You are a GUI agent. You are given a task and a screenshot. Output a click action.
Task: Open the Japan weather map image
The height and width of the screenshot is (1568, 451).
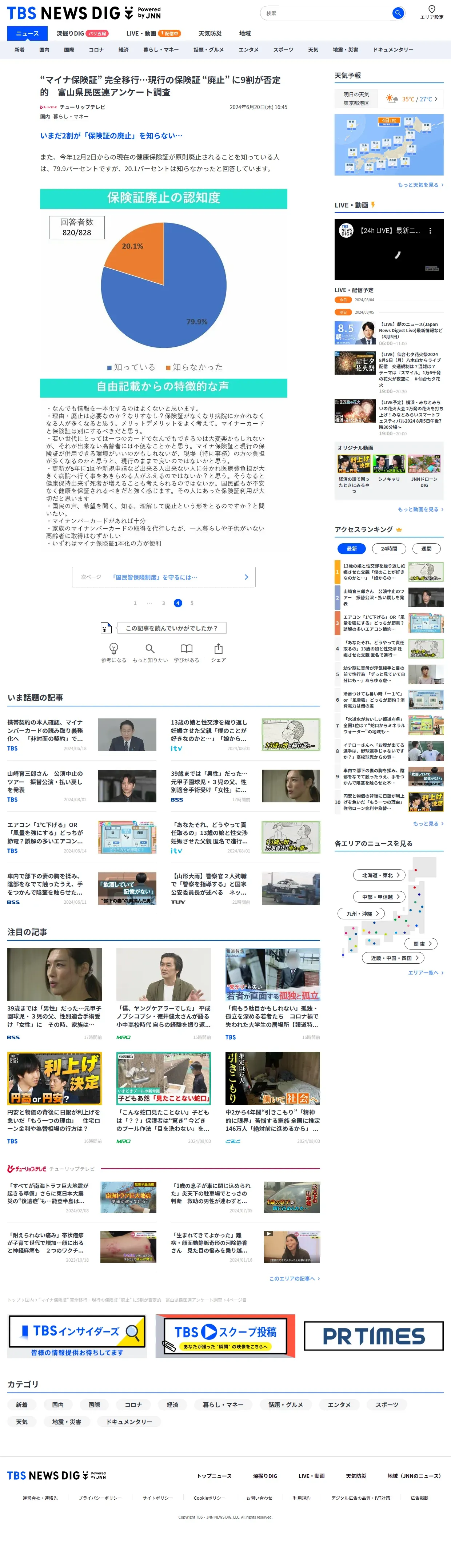click(x=389, y=145)
